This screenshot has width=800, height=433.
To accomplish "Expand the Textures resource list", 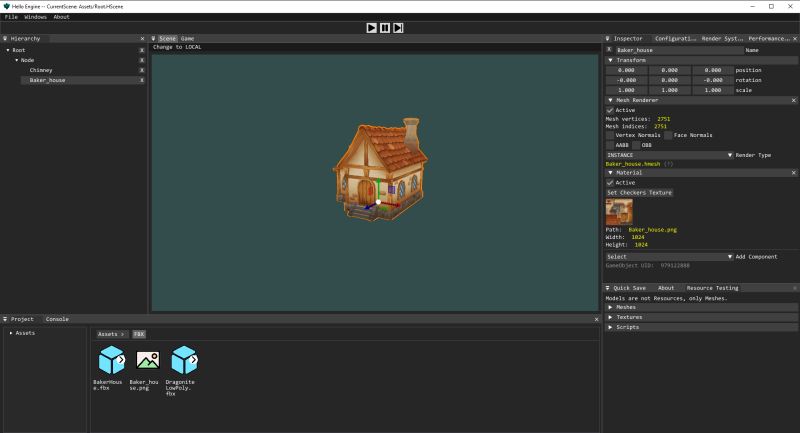I will 701,317.
